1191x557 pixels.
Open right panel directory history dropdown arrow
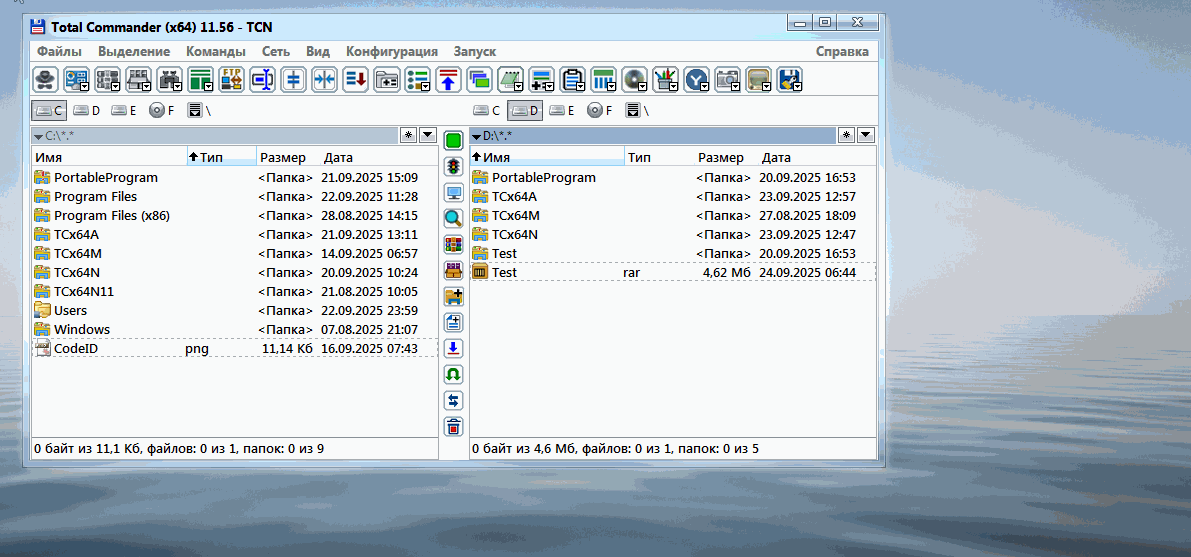(865, 135)
